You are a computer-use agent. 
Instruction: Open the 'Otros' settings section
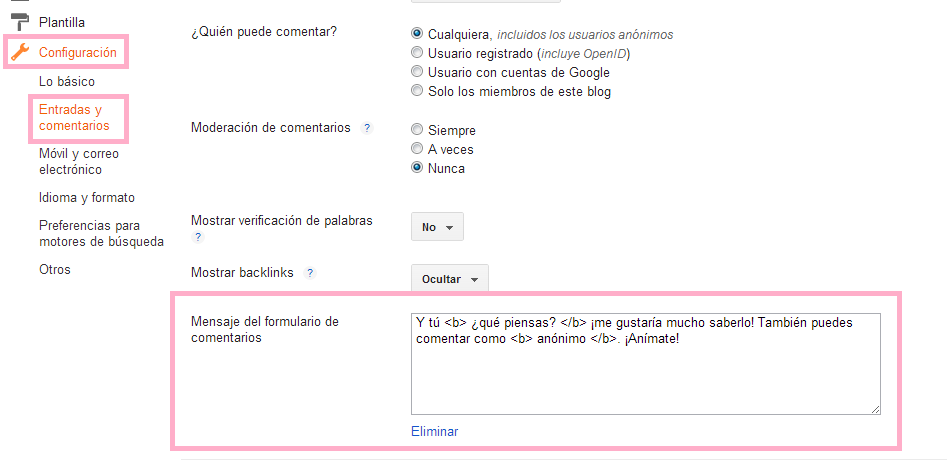point(55,269)
